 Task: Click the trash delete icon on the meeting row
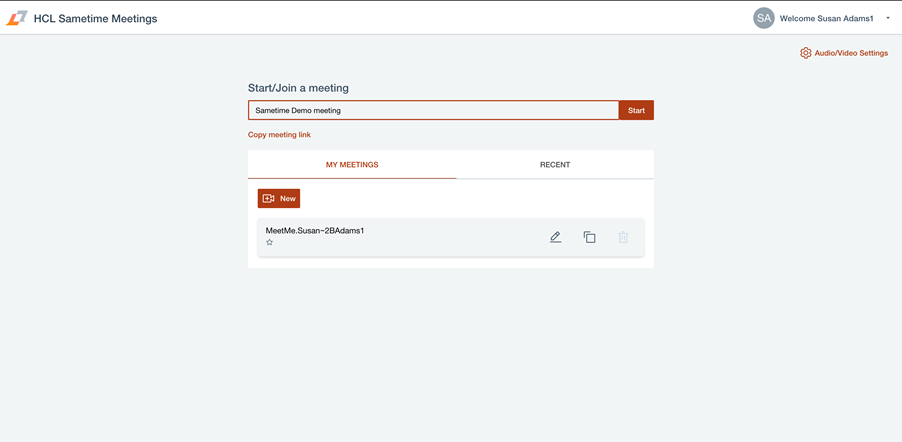[624, 237]
